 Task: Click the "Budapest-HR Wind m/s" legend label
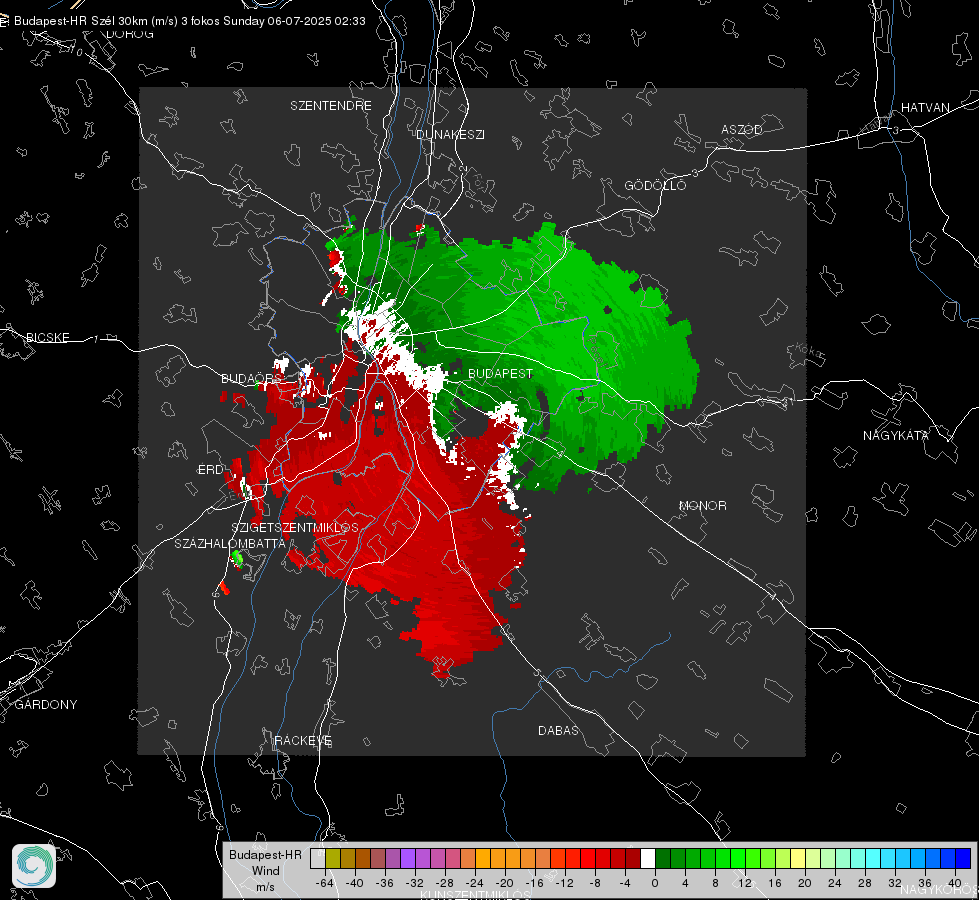point(265,871)
